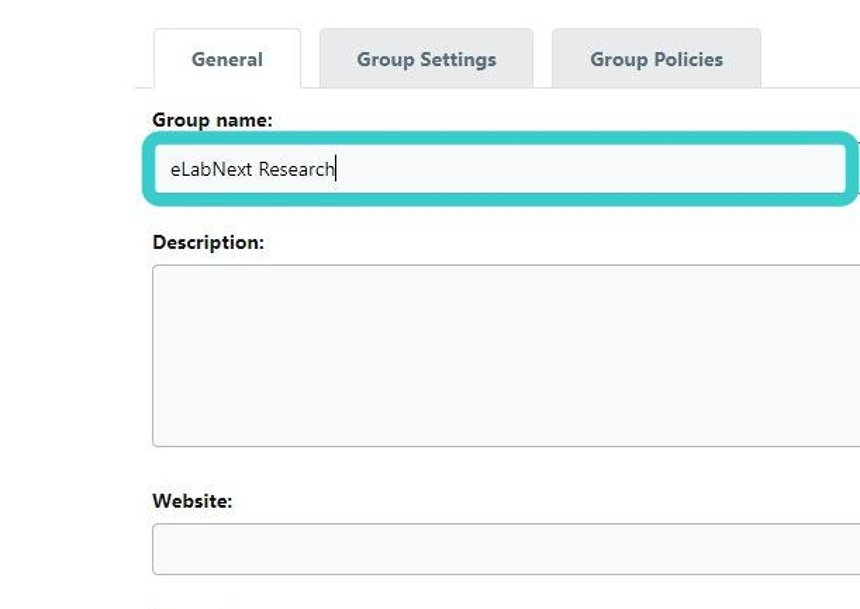860x609 pixels.
Task: Click inside the Description text area
Action: pyautogui.click(x=506, y=356)
